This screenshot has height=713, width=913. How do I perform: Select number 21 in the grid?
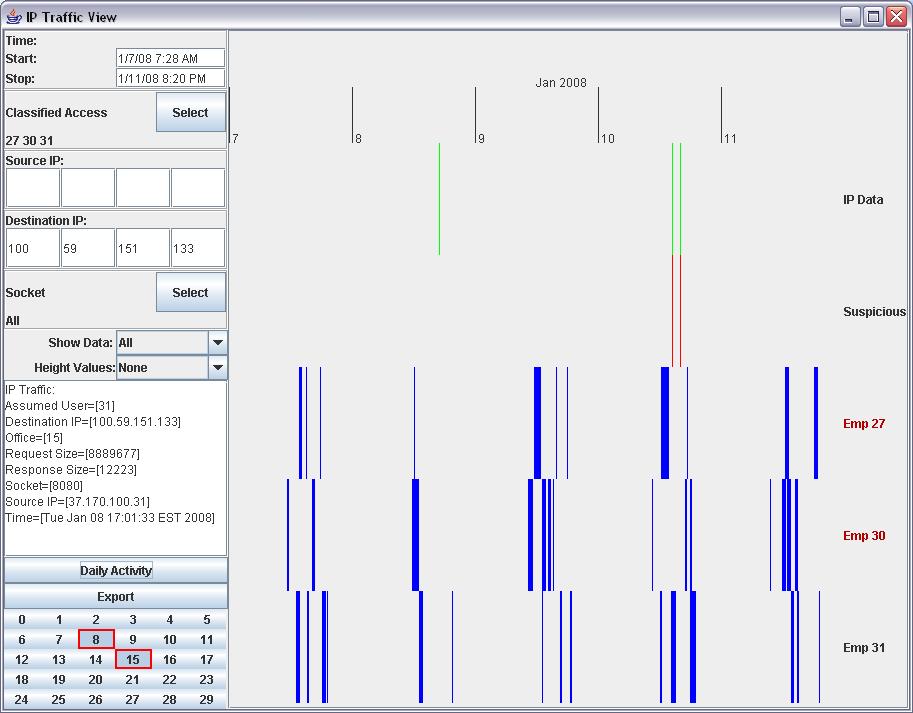133,679
